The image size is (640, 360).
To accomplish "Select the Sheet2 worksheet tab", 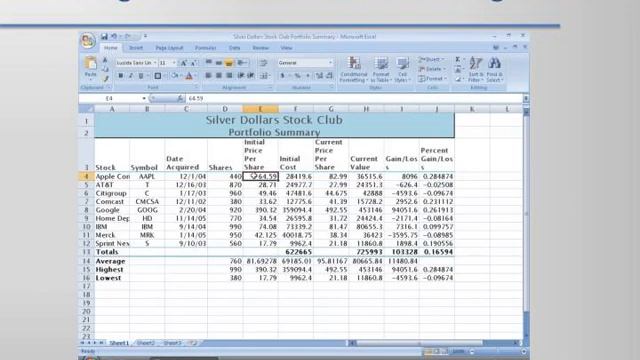I will tap(145, 343).
